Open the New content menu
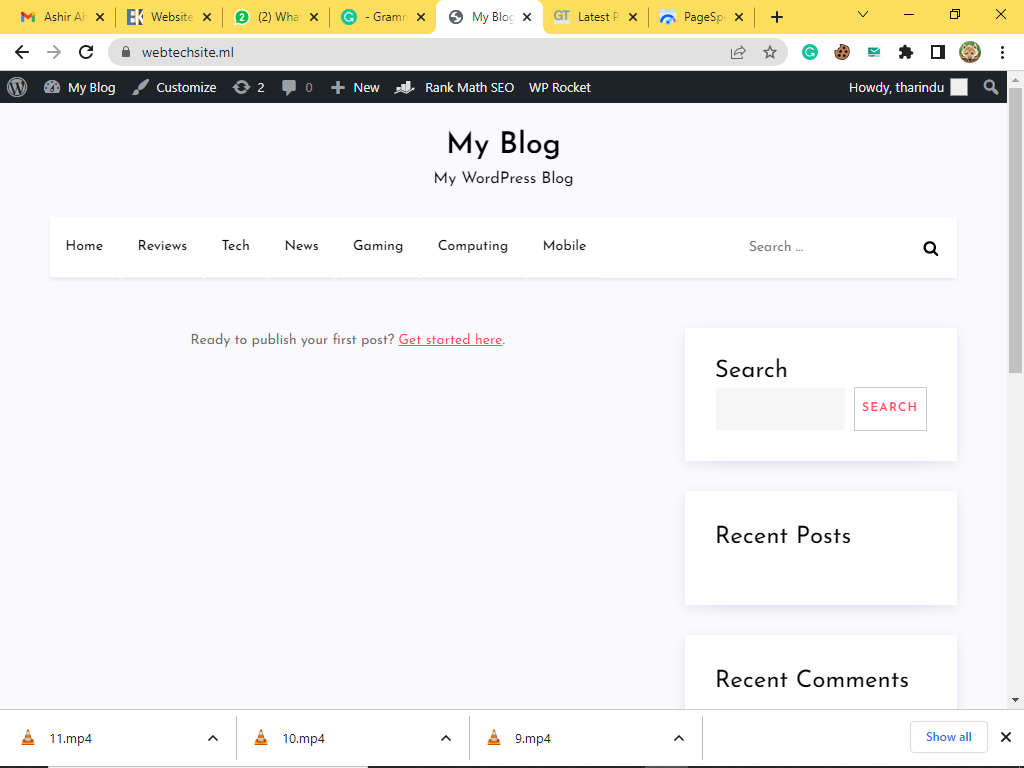 pos(355,87)
